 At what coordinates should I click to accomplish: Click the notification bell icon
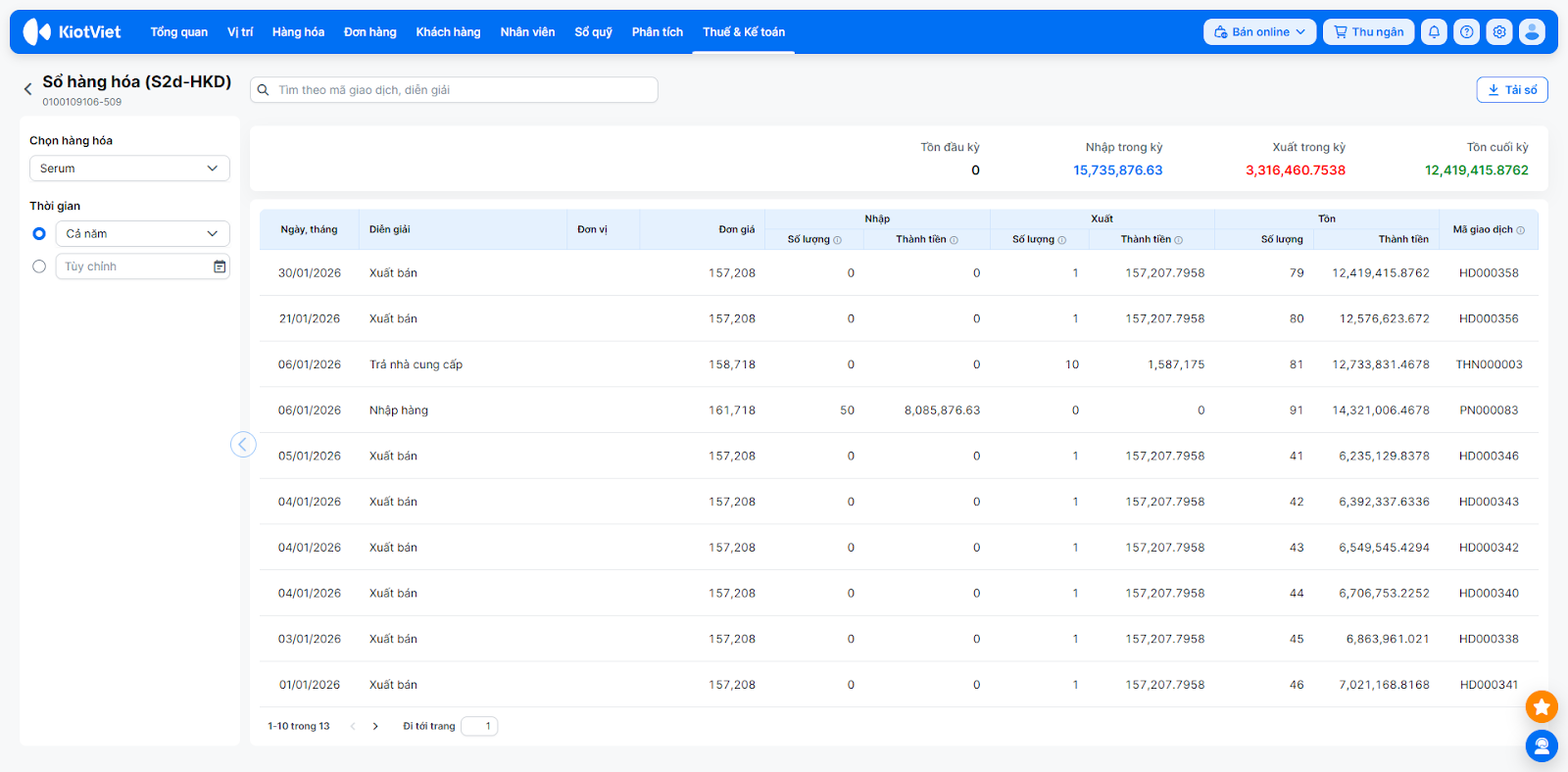(1434, 32)
